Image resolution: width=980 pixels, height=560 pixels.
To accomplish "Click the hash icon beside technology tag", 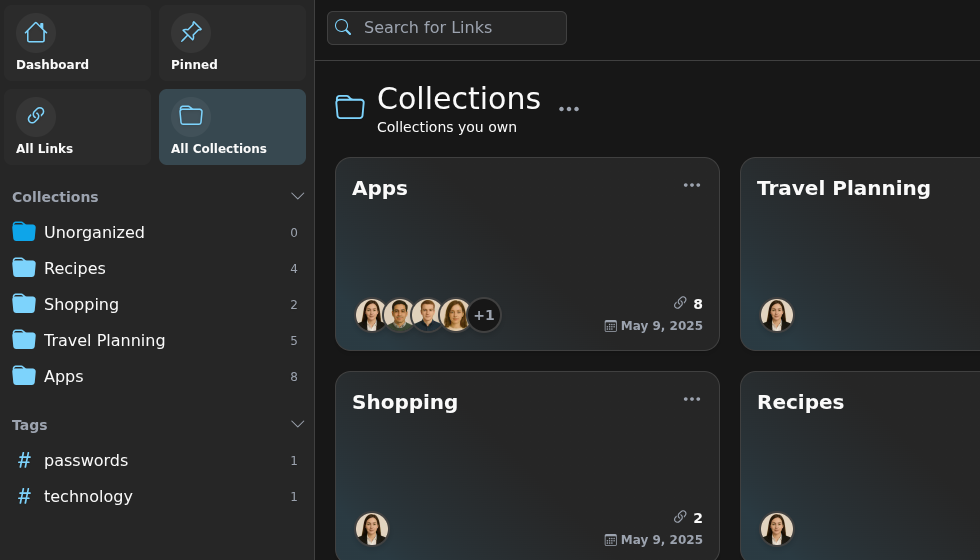I will 24,496.
